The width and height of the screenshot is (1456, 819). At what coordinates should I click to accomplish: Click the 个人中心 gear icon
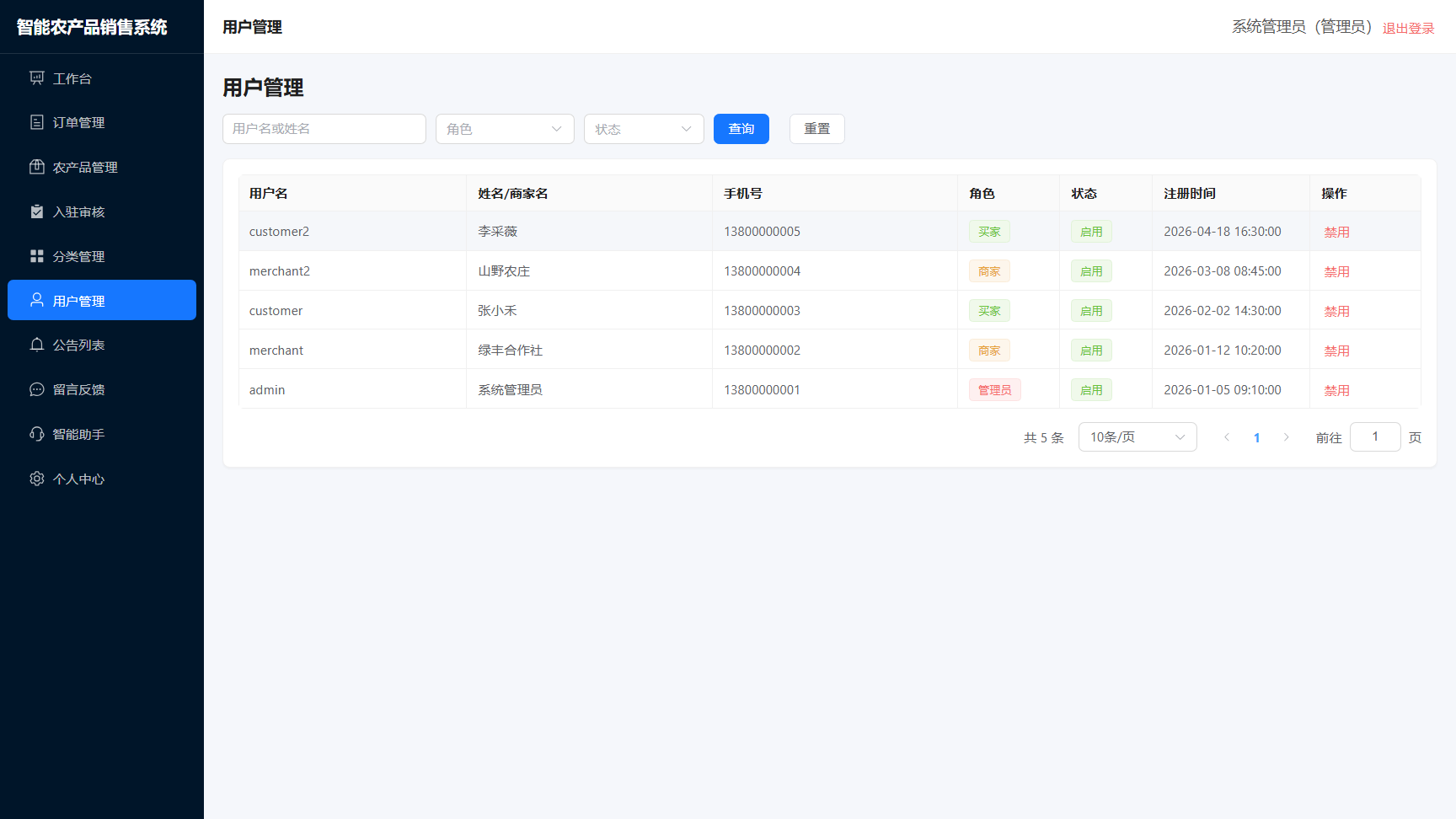(x=37, y=479)
